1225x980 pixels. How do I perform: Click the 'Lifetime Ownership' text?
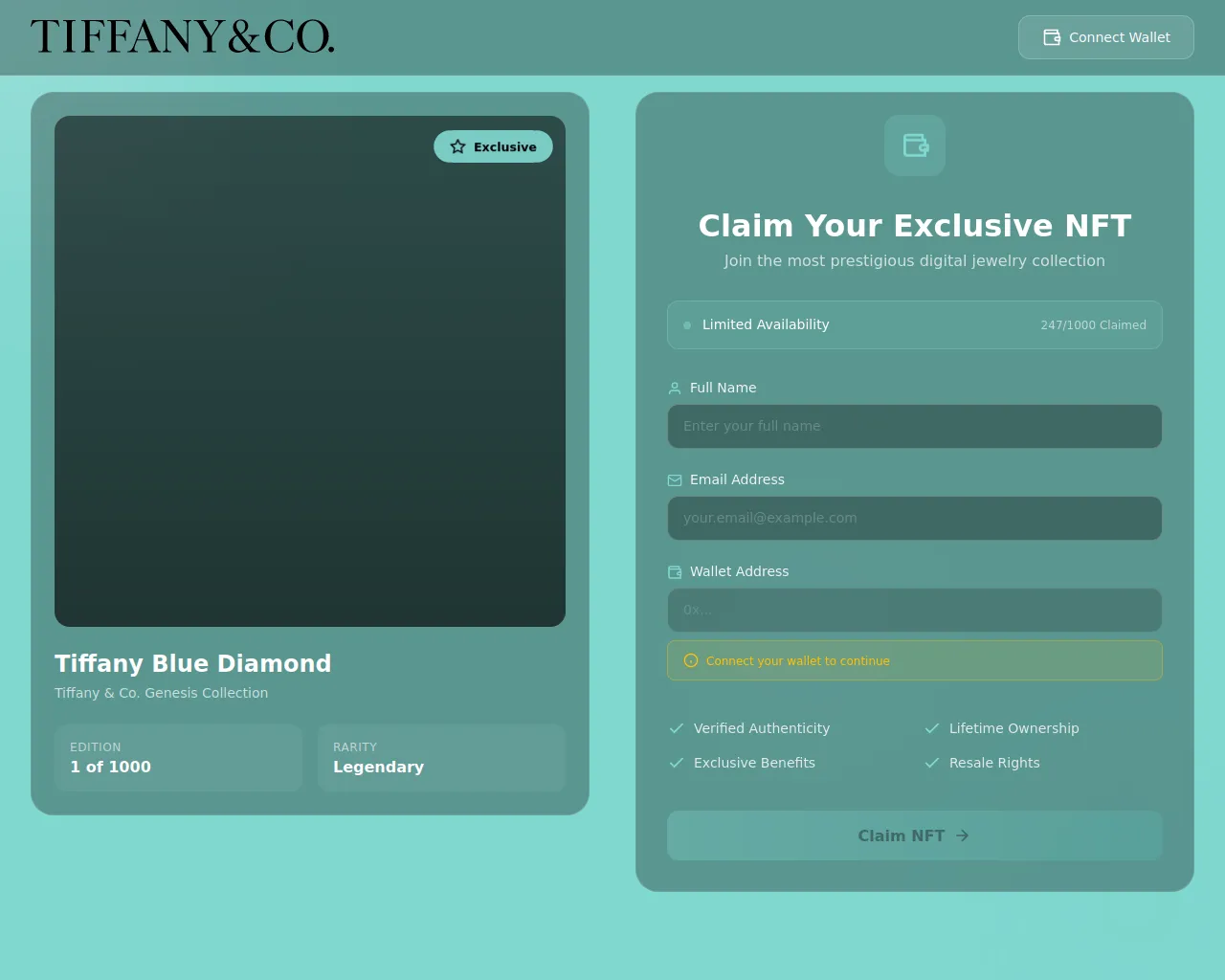(x=1014, y=728)
